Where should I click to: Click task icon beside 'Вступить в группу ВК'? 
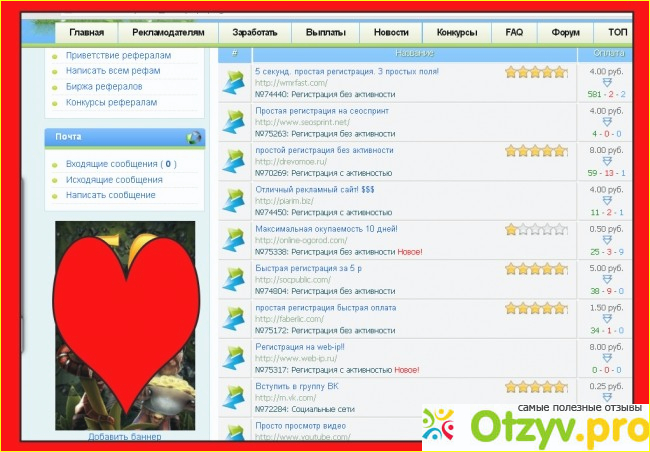pos(234,397)
